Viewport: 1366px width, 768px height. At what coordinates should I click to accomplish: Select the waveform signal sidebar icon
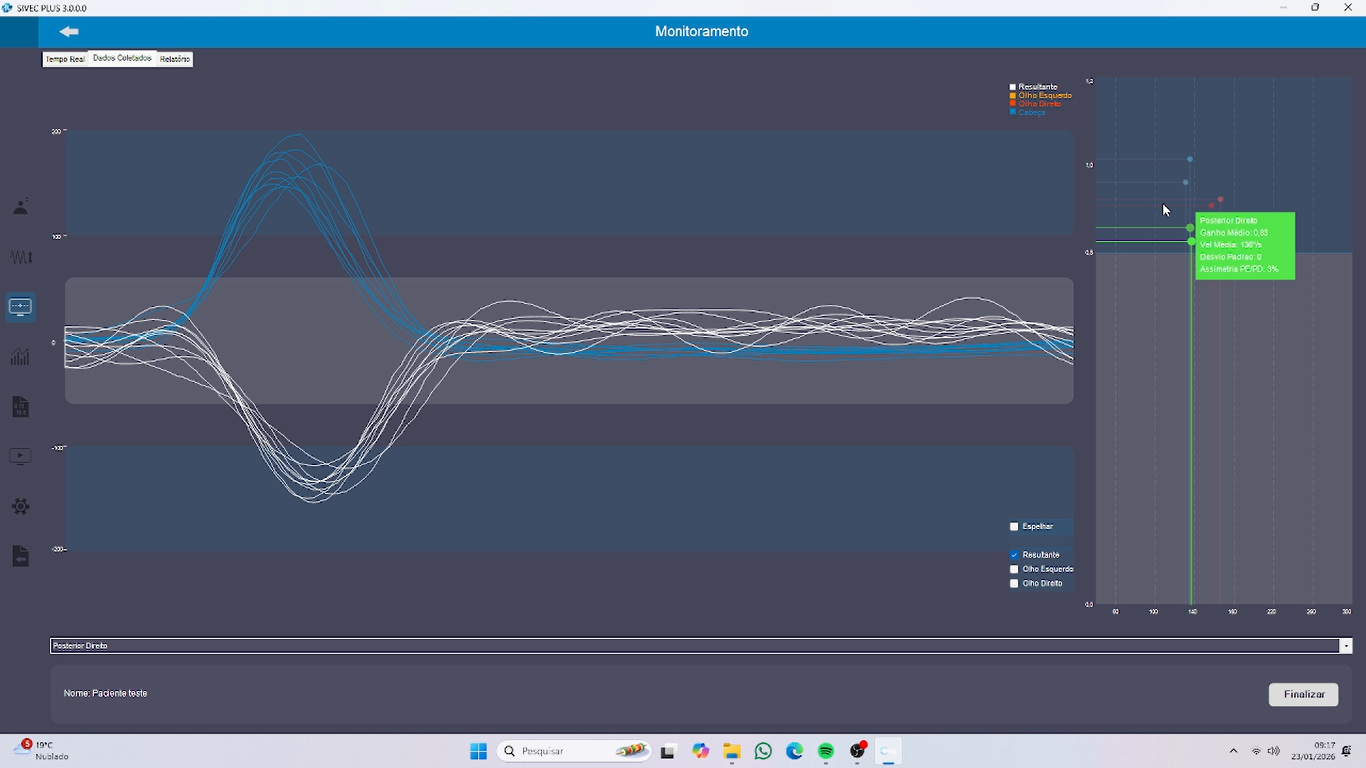point(20,257)
